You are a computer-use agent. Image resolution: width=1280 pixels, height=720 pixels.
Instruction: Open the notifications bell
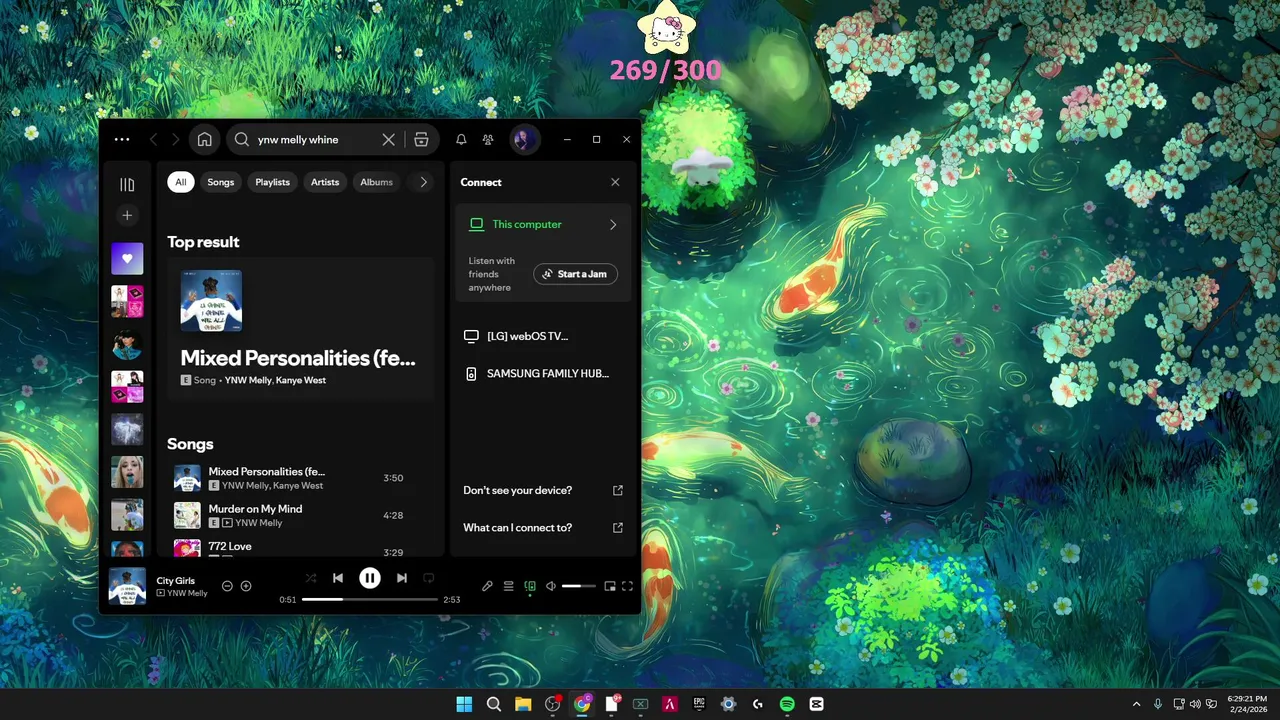point(461,140)
